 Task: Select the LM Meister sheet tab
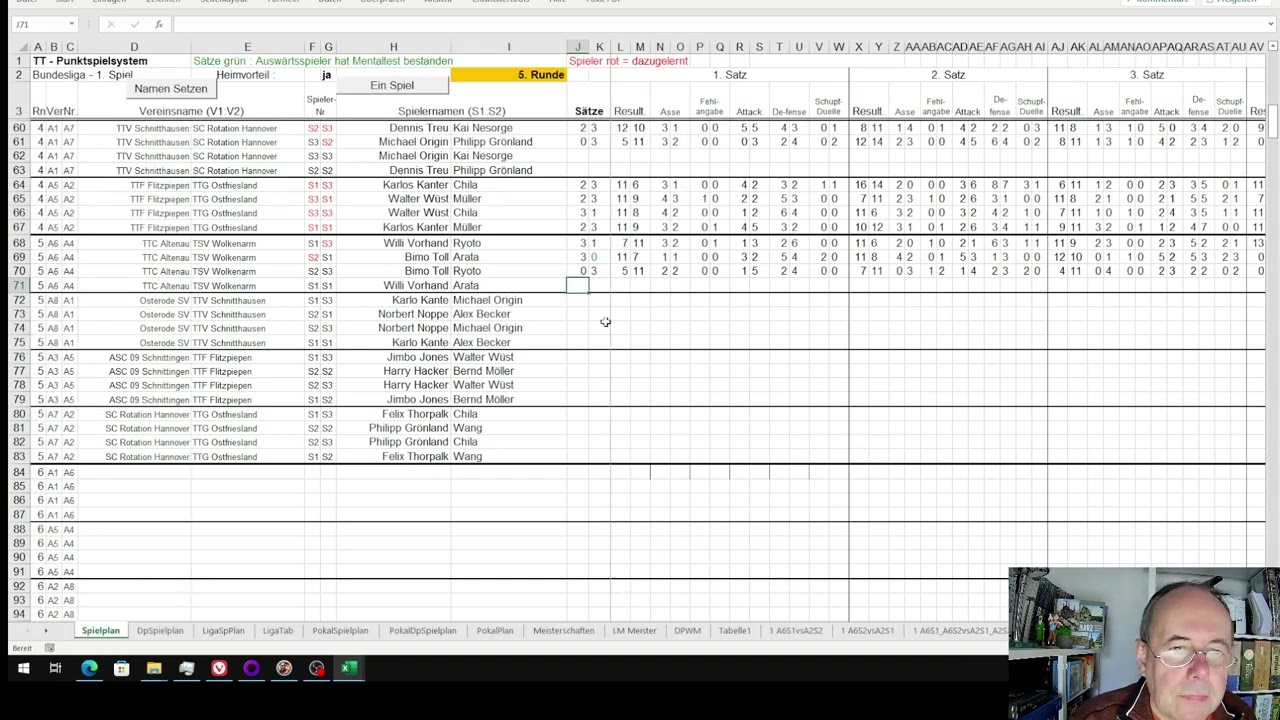tap(635, 631)
